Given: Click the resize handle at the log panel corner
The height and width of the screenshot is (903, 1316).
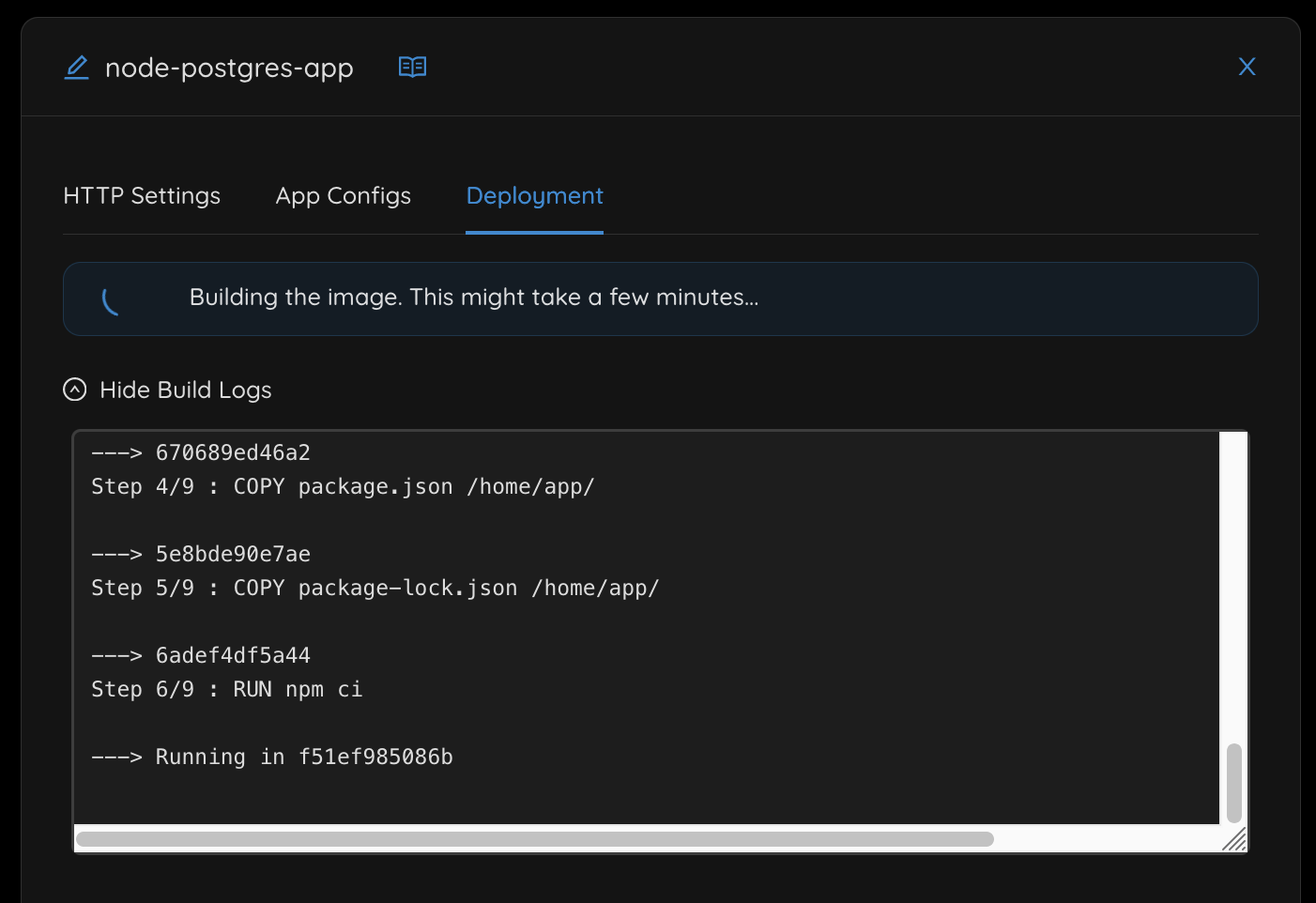Looking at the screenshot, I should point(1235,842).
